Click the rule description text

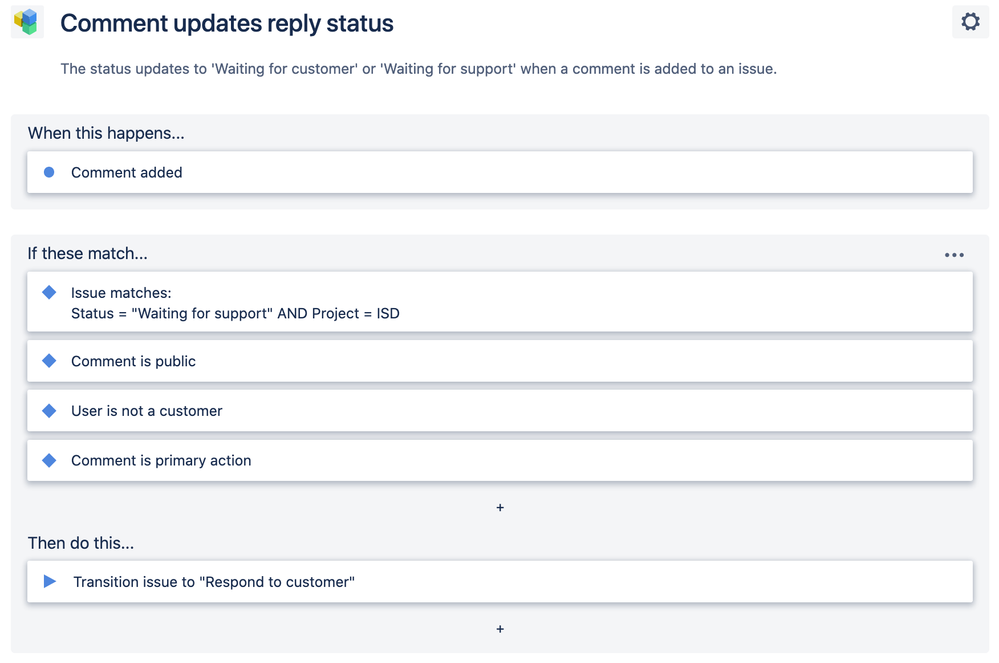point(418,69)
